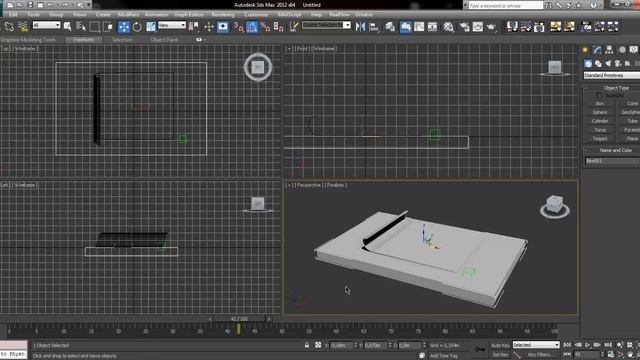Click the Render Production teapot icon
This screenshot has width=640, height=360.
(x=491, y=27)
